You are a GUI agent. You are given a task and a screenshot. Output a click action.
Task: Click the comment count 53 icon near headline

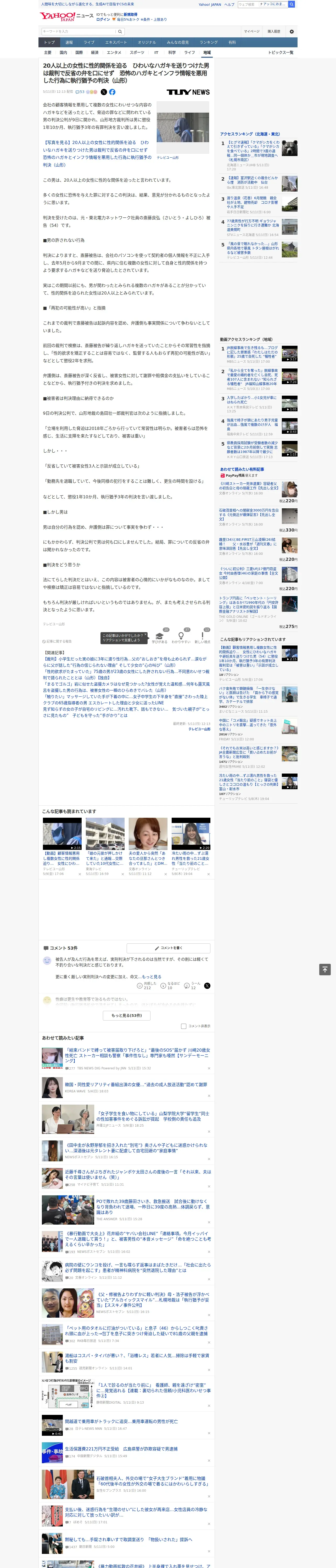pos(80,92)
